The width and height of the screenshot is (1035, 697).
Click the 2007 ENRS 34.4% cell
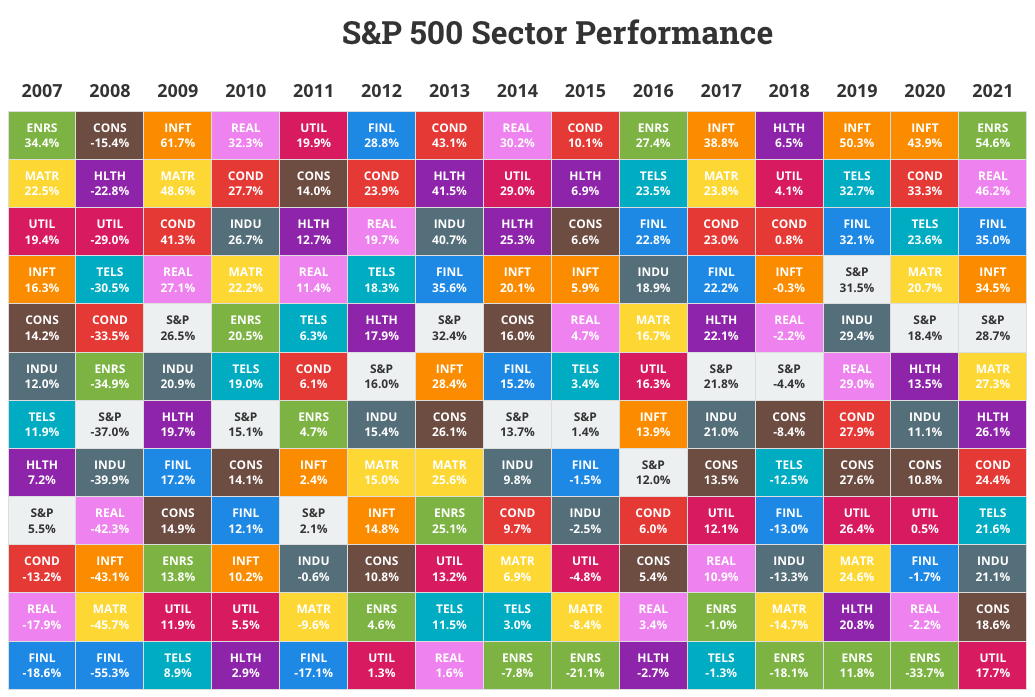(41, 135)
